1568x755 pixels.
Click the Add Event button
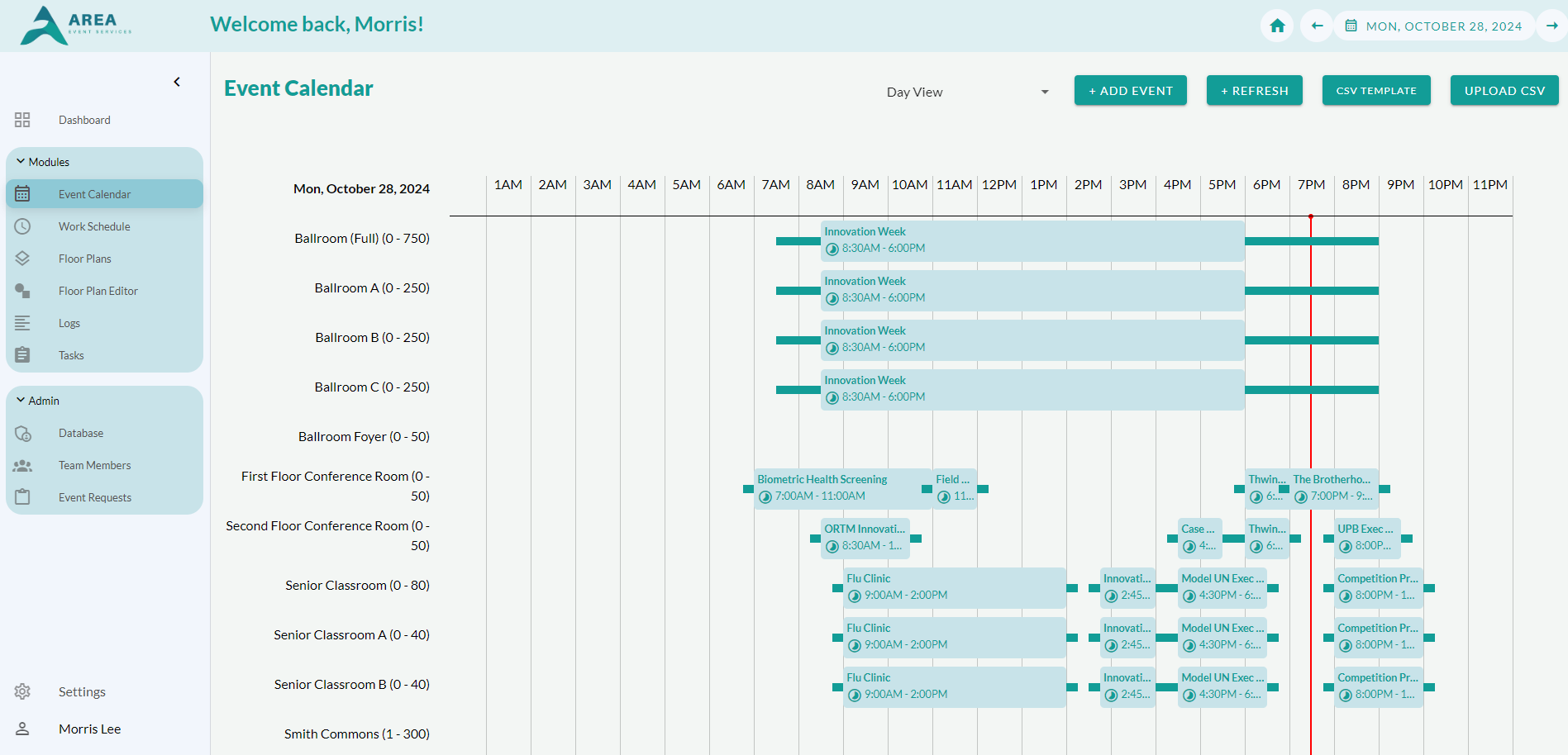coord(1130,91)
